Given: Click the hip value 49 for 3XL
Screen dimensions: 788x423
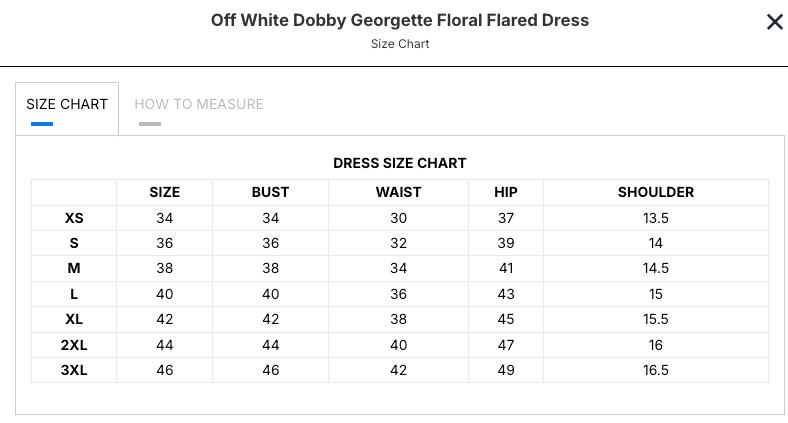Looking at the screenshot, I should point(505,370).
